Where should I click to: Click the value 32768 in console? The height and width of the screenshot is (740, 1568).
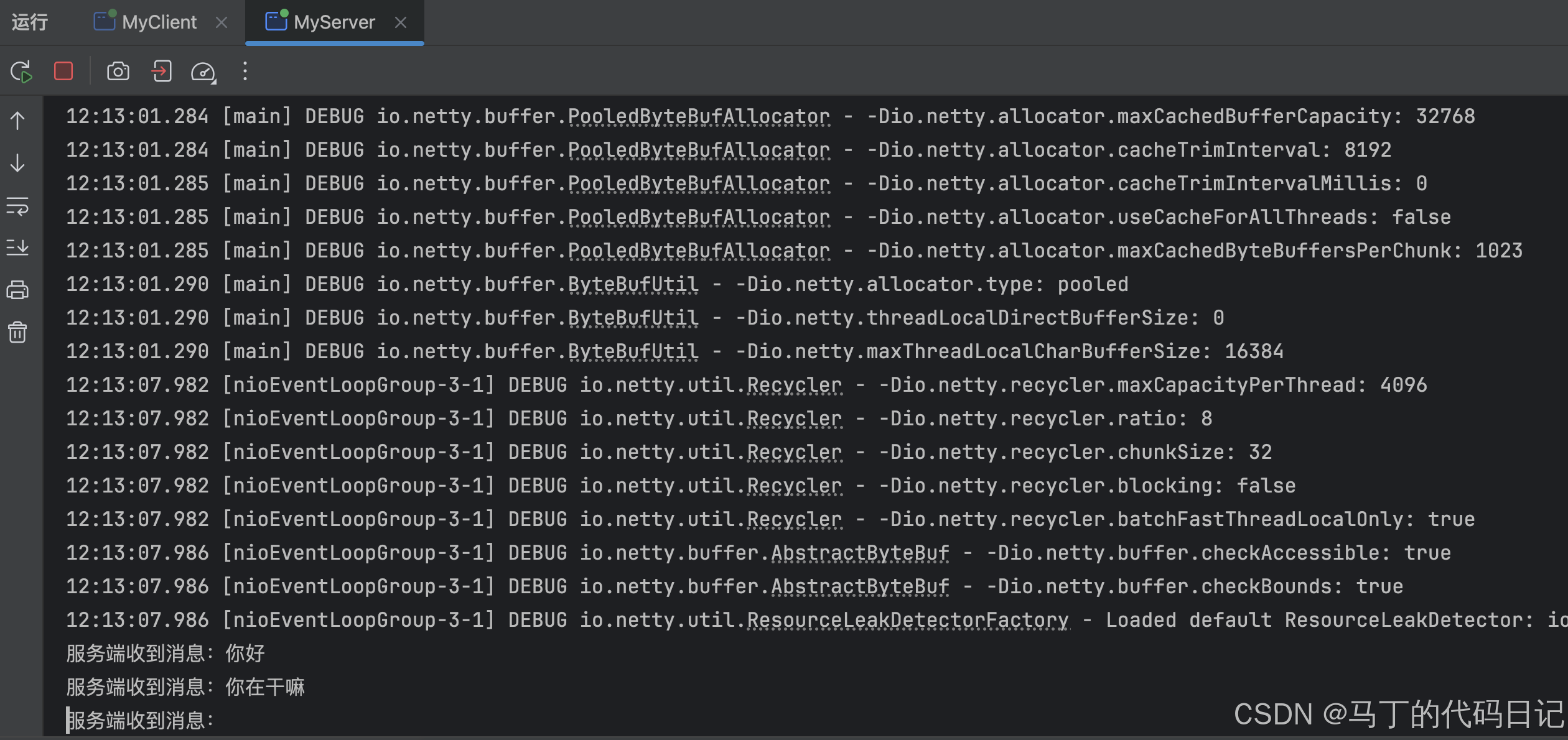pos(1445,116)
